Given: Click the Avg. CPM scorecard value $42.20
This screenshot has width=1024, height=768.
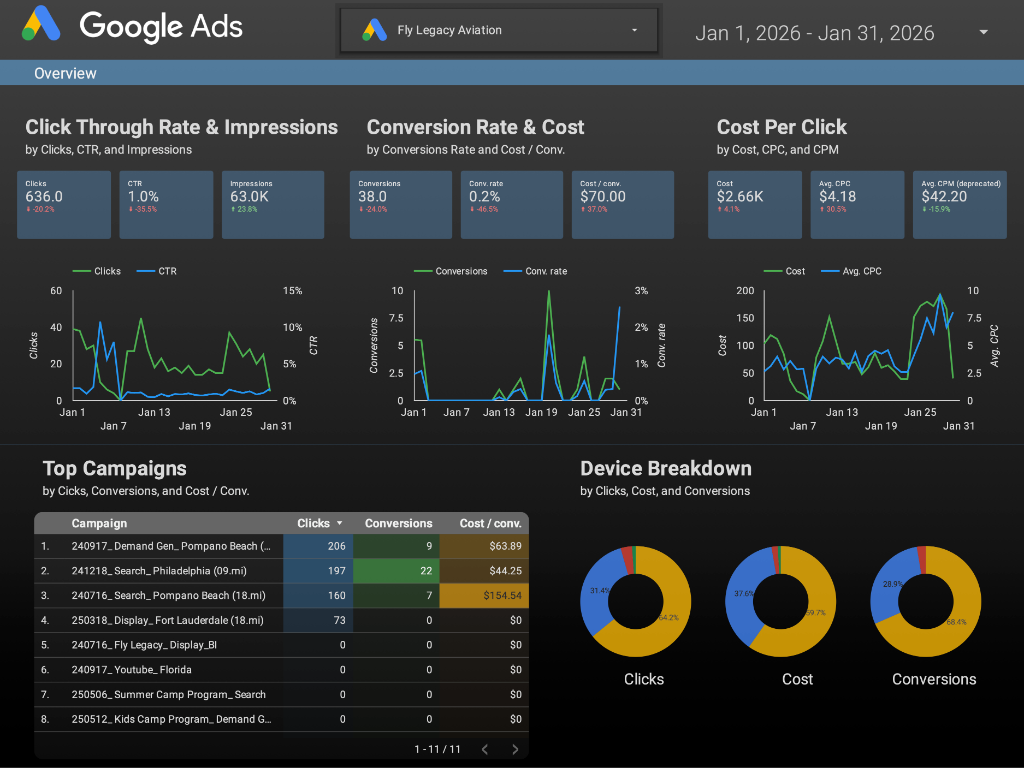Looking at the screenshot, I should 944,197.
